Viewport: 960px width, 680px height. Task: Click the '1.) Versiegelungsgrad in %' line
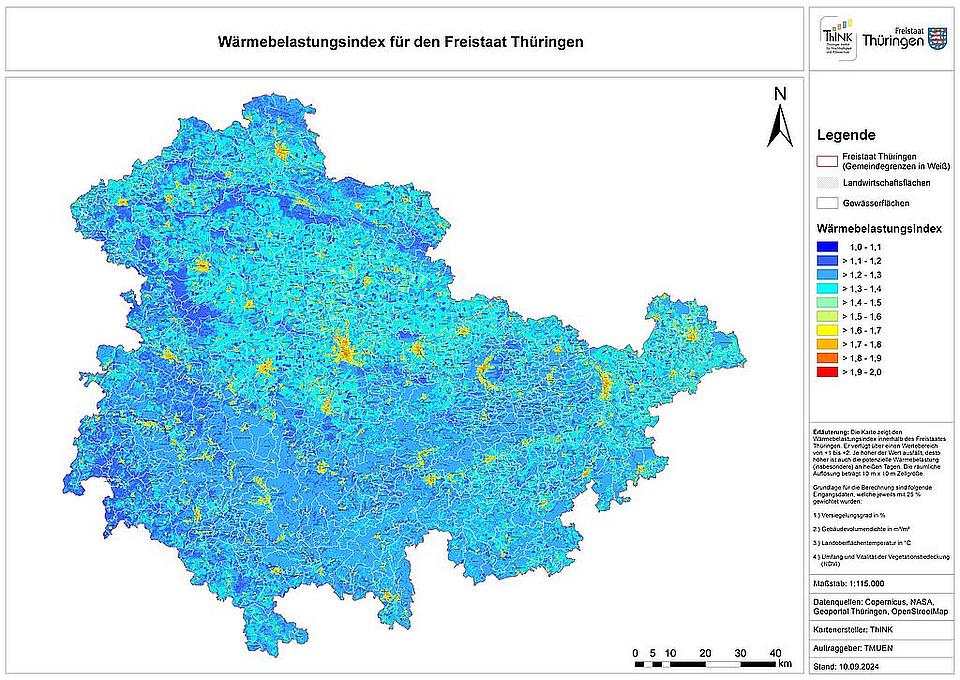[x=849, y=515]
